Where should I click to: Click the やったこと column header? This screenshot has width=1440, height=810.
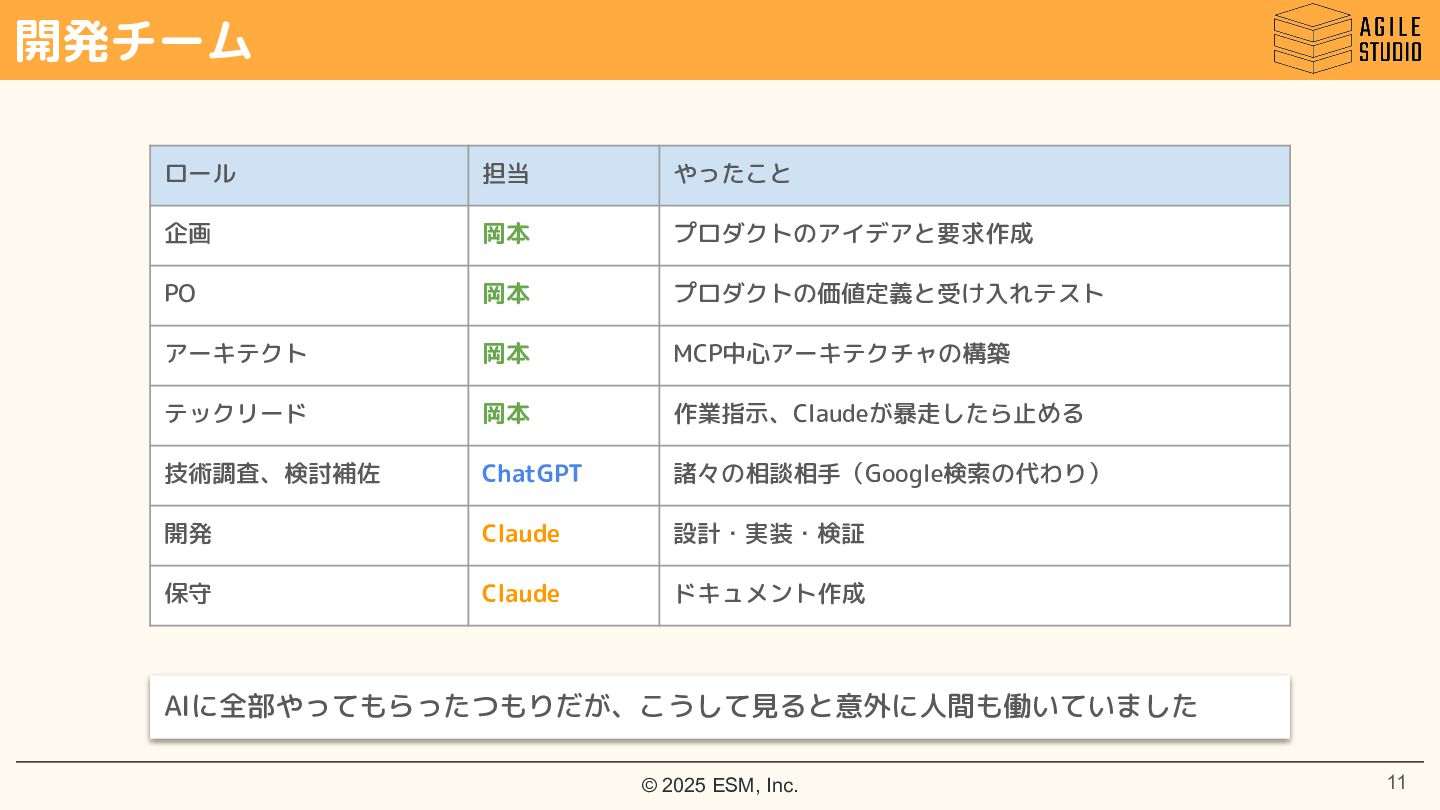pos(732,174)
